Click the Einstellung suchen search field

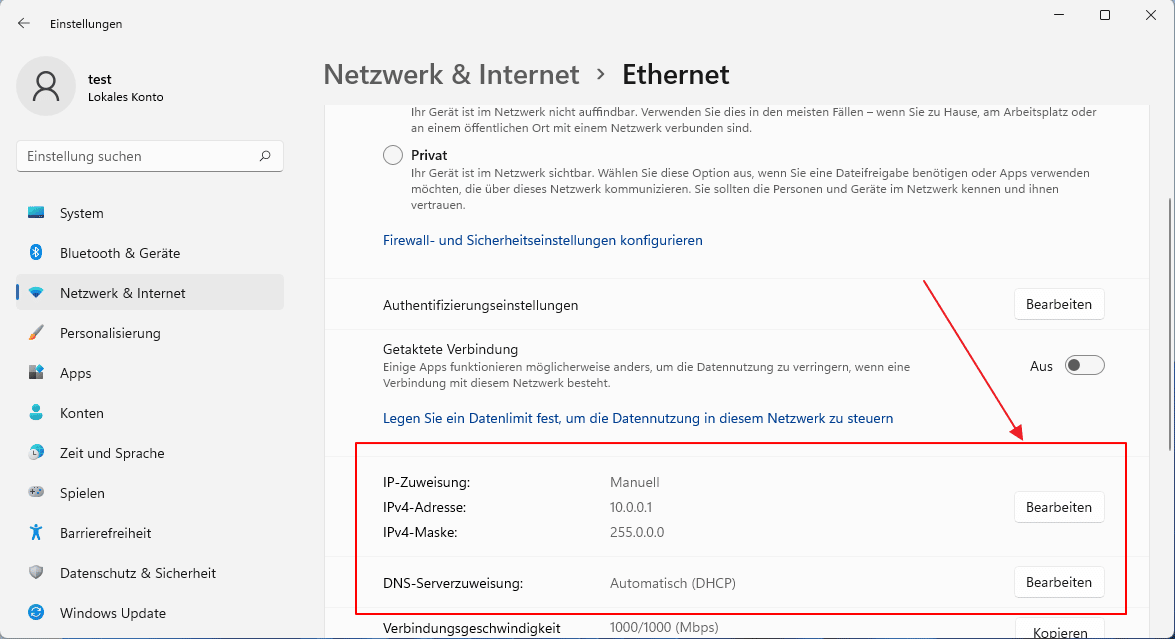pyautogui.click(x=140, y=156)
